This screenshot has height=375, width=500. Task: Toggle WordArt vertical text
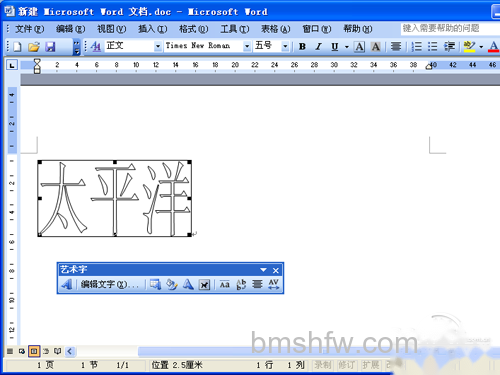click(241, 284)
